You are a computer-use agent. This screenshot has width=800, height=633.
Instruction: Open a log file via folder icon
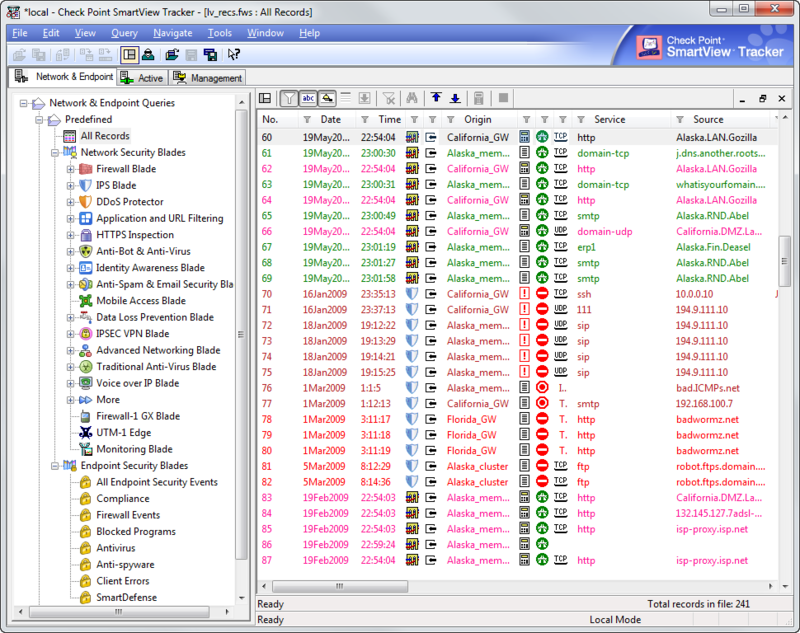172,55
